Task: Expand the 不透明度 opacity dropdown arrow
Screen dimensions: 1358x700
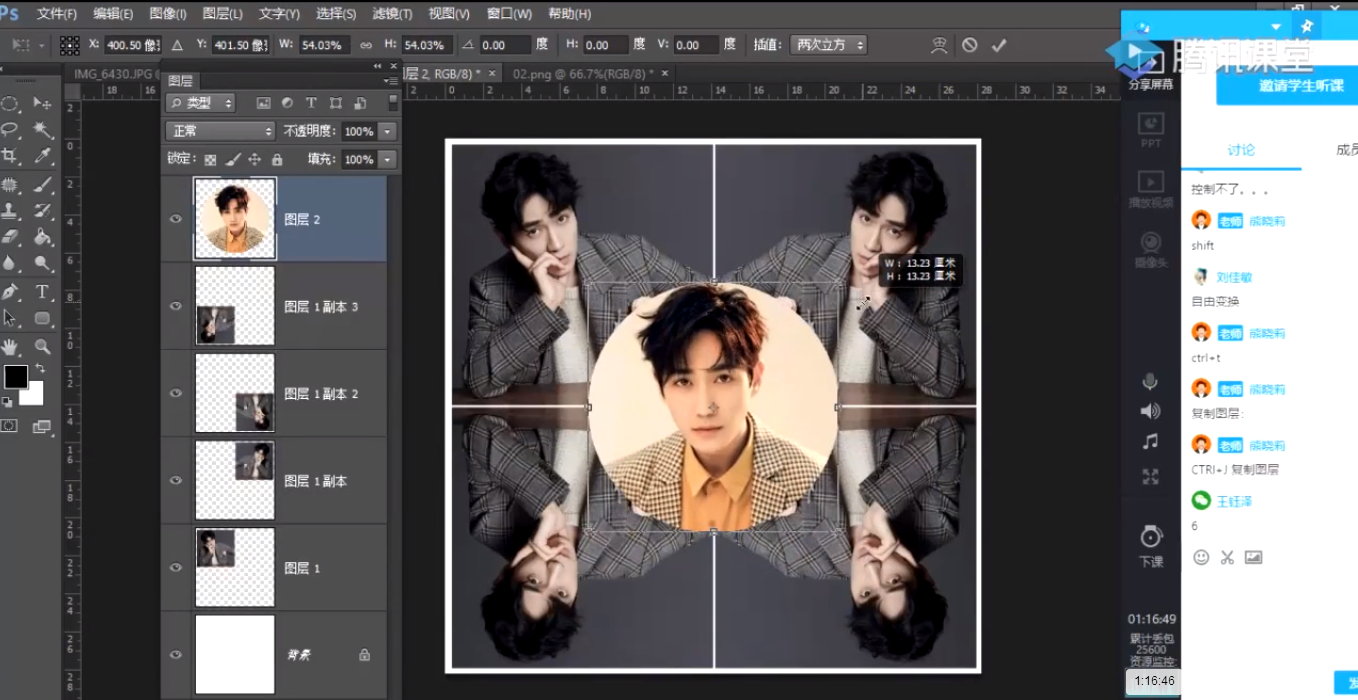Action: 387,132
